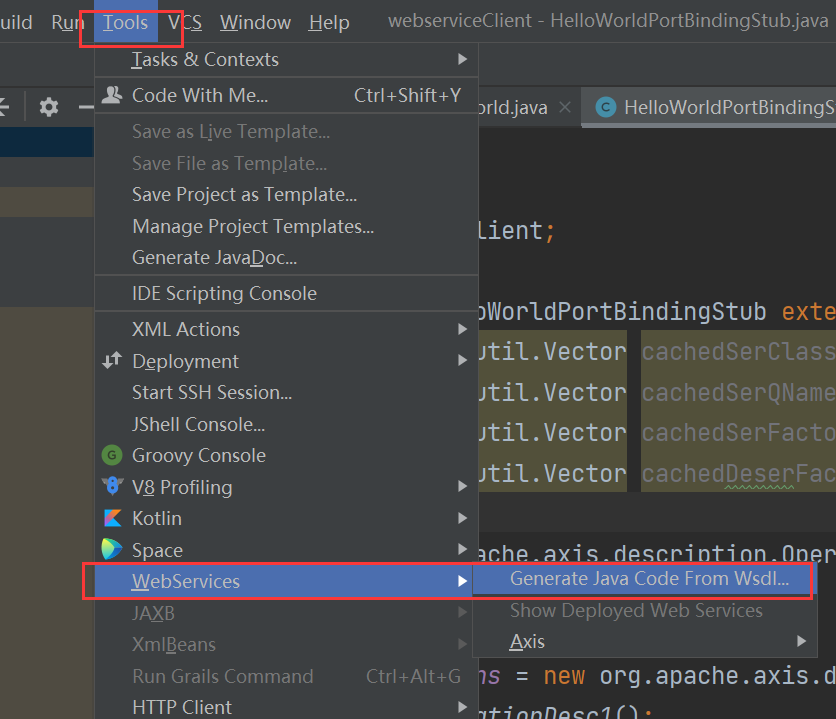Choose Generate Java Code From Wsdl

(x=644, y=579)
